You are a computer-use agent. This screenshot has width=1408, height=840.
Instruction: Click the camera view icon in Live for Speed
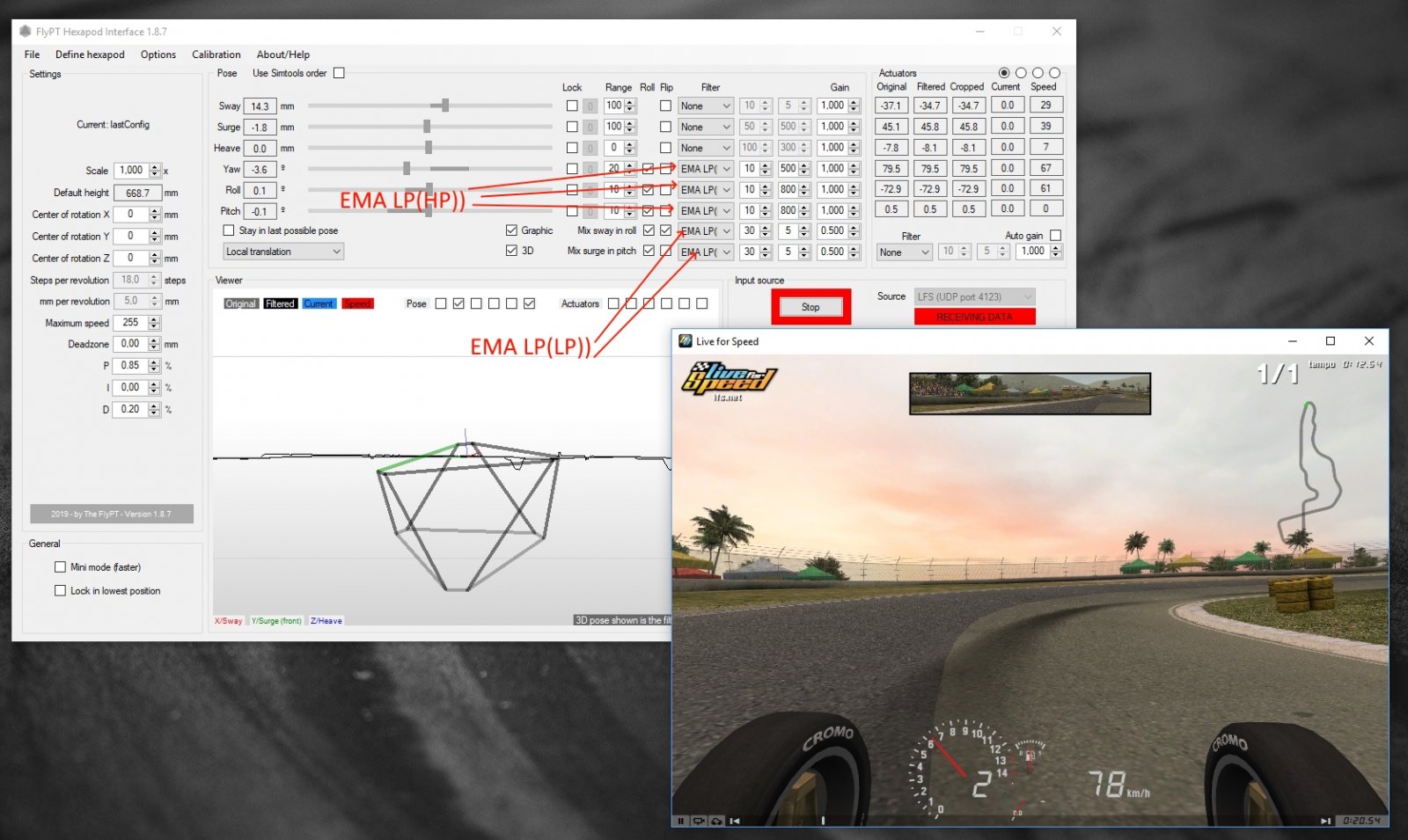point(699,821)
